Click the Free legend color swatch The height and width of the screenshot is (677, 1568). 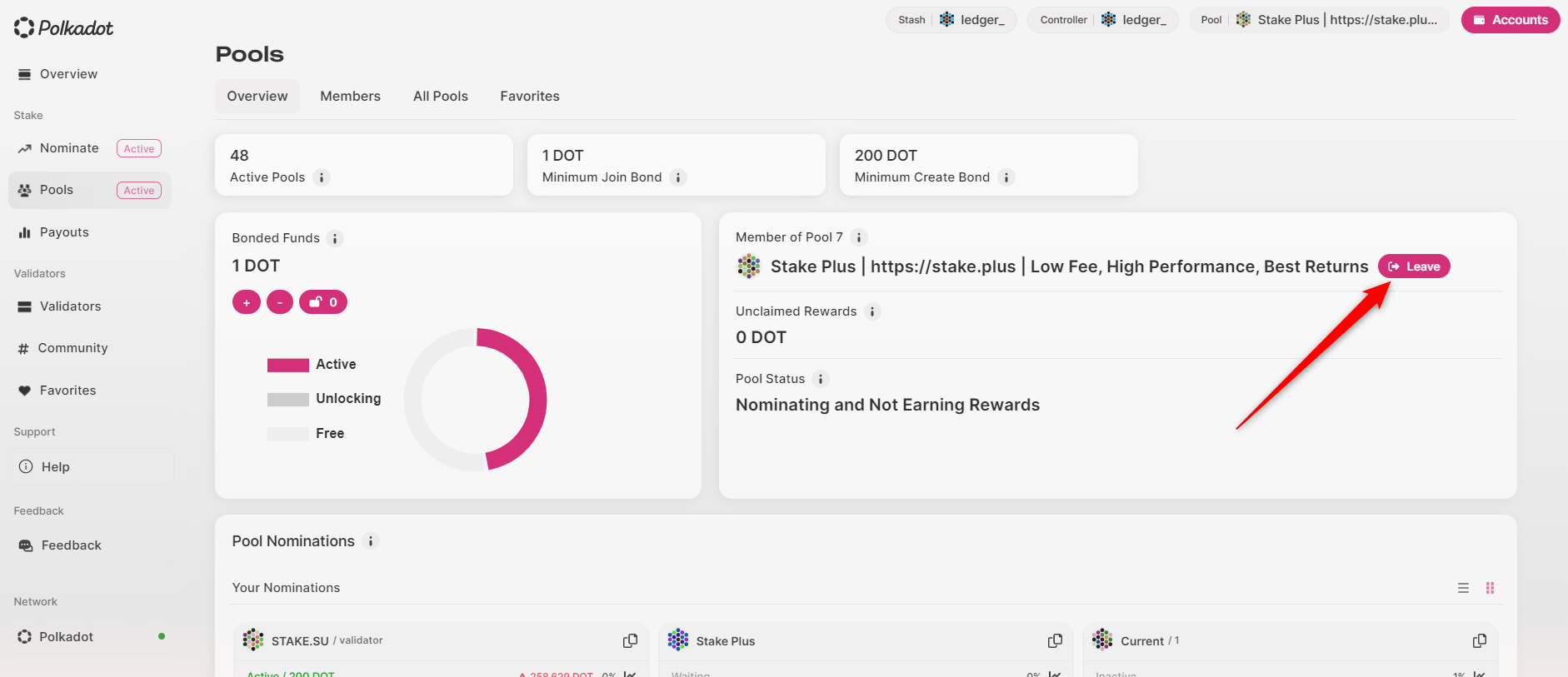[x=288, y=434]
